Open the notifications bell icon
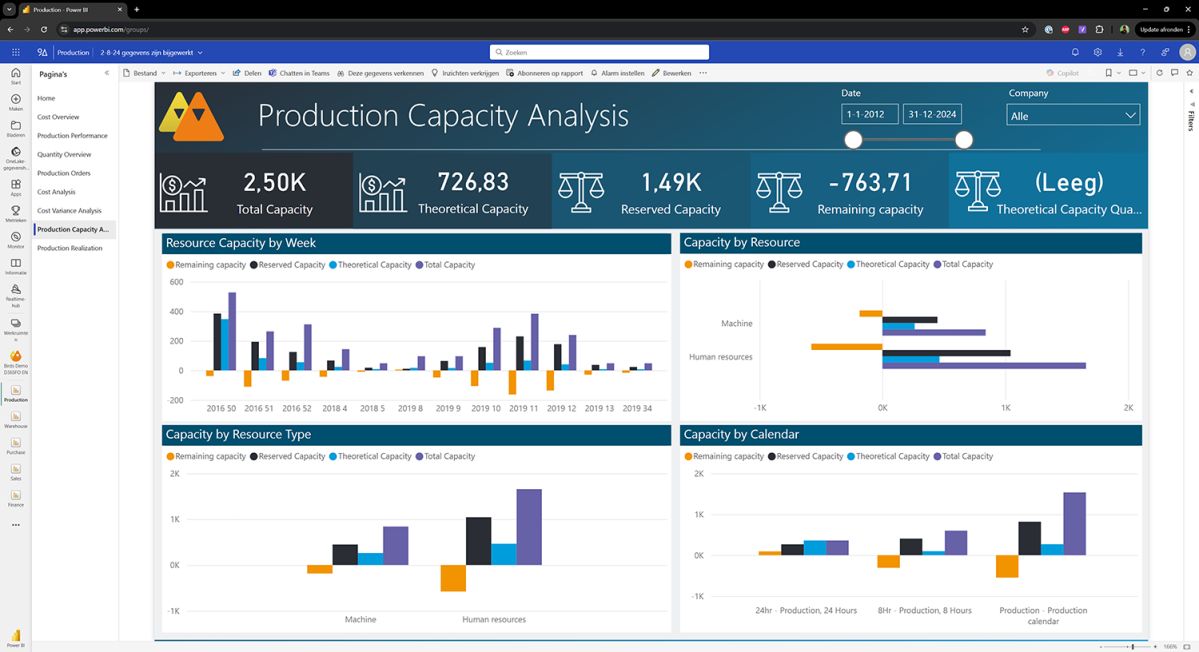 [x=1075, y=52]
